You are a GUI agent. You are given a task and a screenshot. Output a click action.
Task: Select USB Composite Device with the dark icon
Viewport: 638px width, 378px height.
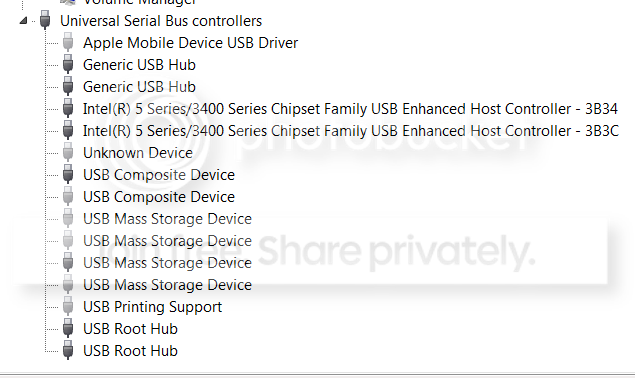(x=159, y=175)
